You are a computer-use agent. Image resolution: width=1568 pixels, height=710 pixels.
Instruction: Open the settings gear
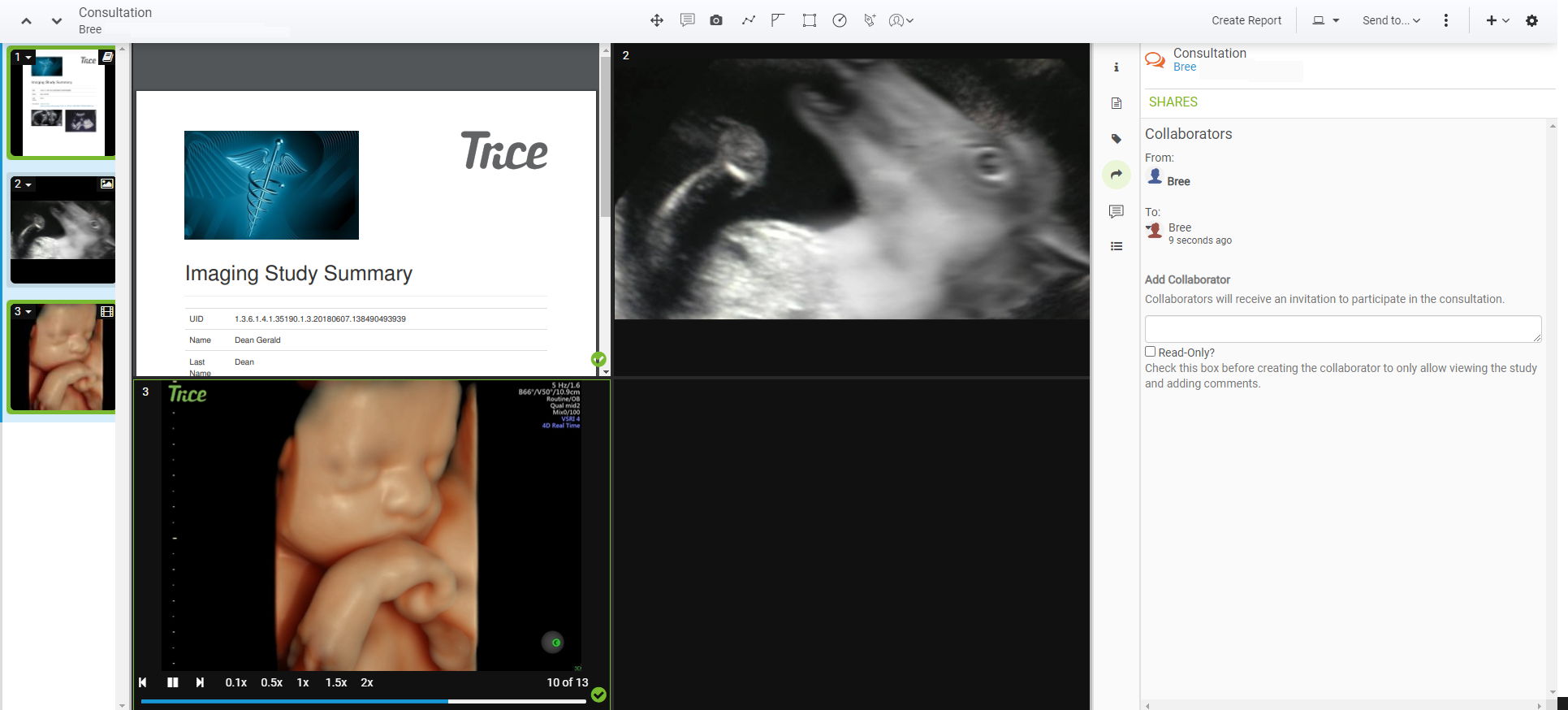click(1532, 20)
